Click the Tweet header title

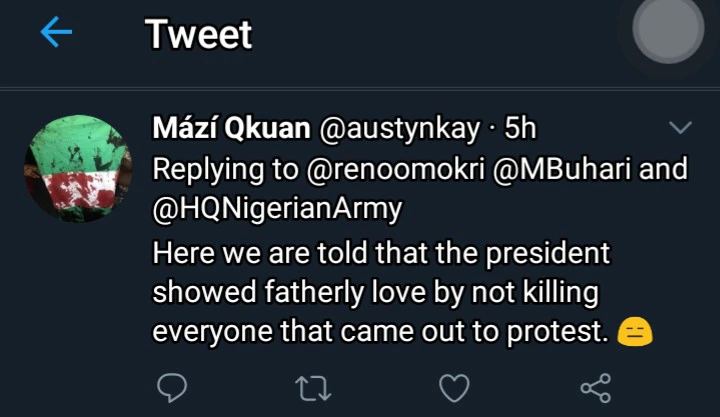198,34
